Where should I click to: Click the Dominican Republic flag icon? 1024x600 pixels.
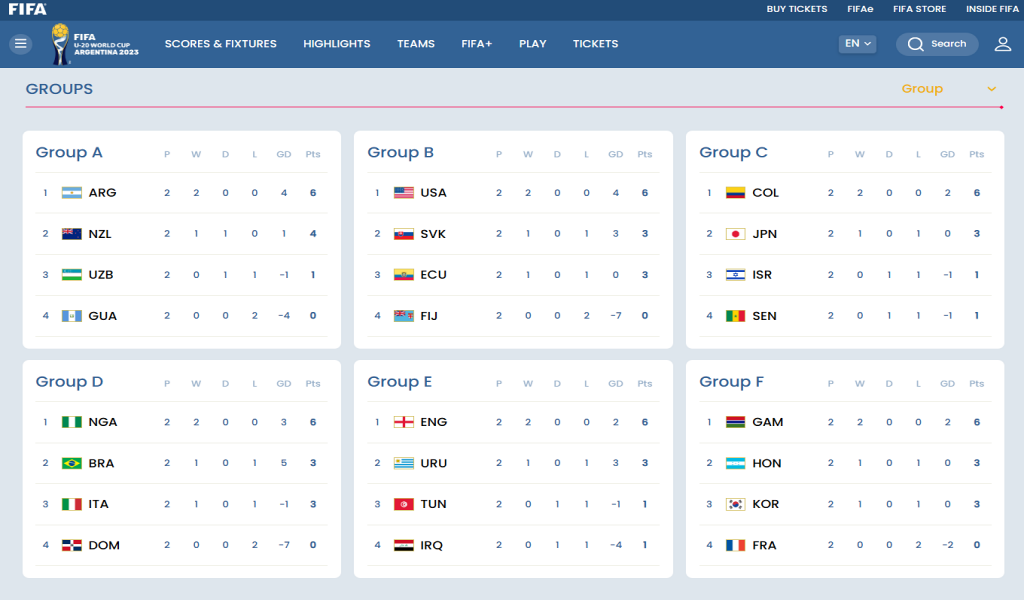[72, 545]
